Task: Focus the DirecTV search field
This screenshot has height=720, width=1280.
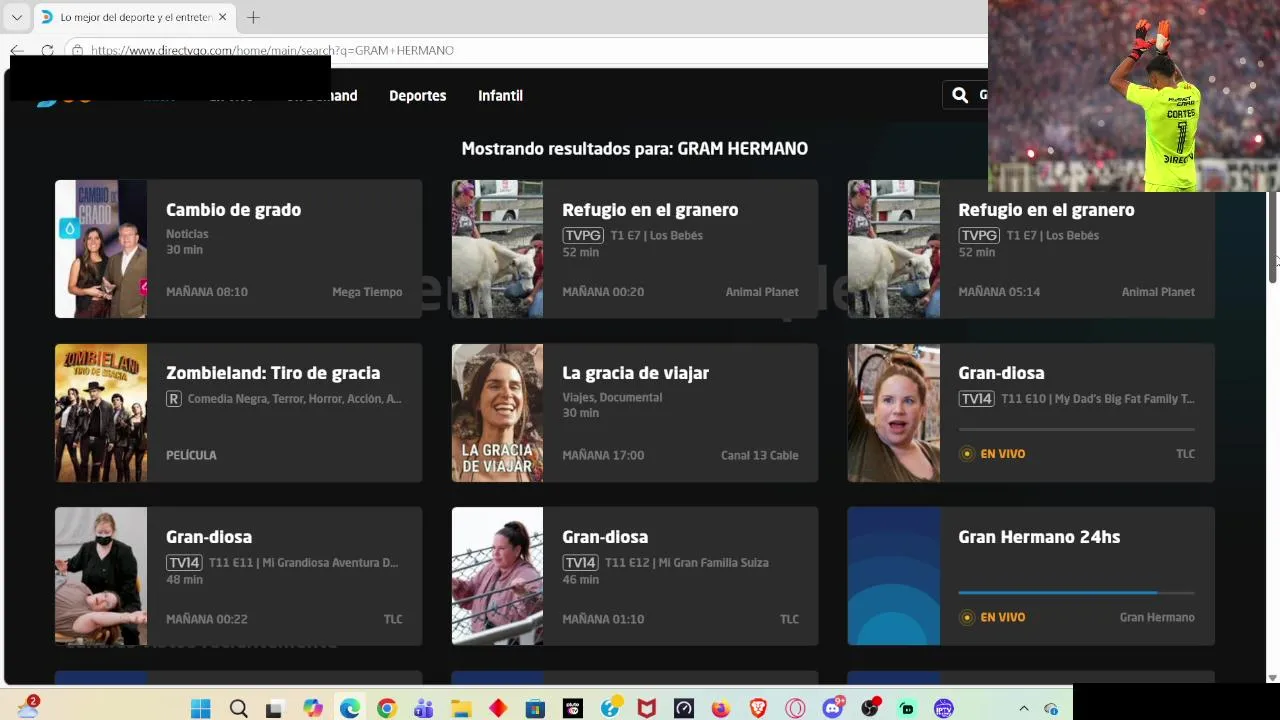Action: click(x=965, y=95)
